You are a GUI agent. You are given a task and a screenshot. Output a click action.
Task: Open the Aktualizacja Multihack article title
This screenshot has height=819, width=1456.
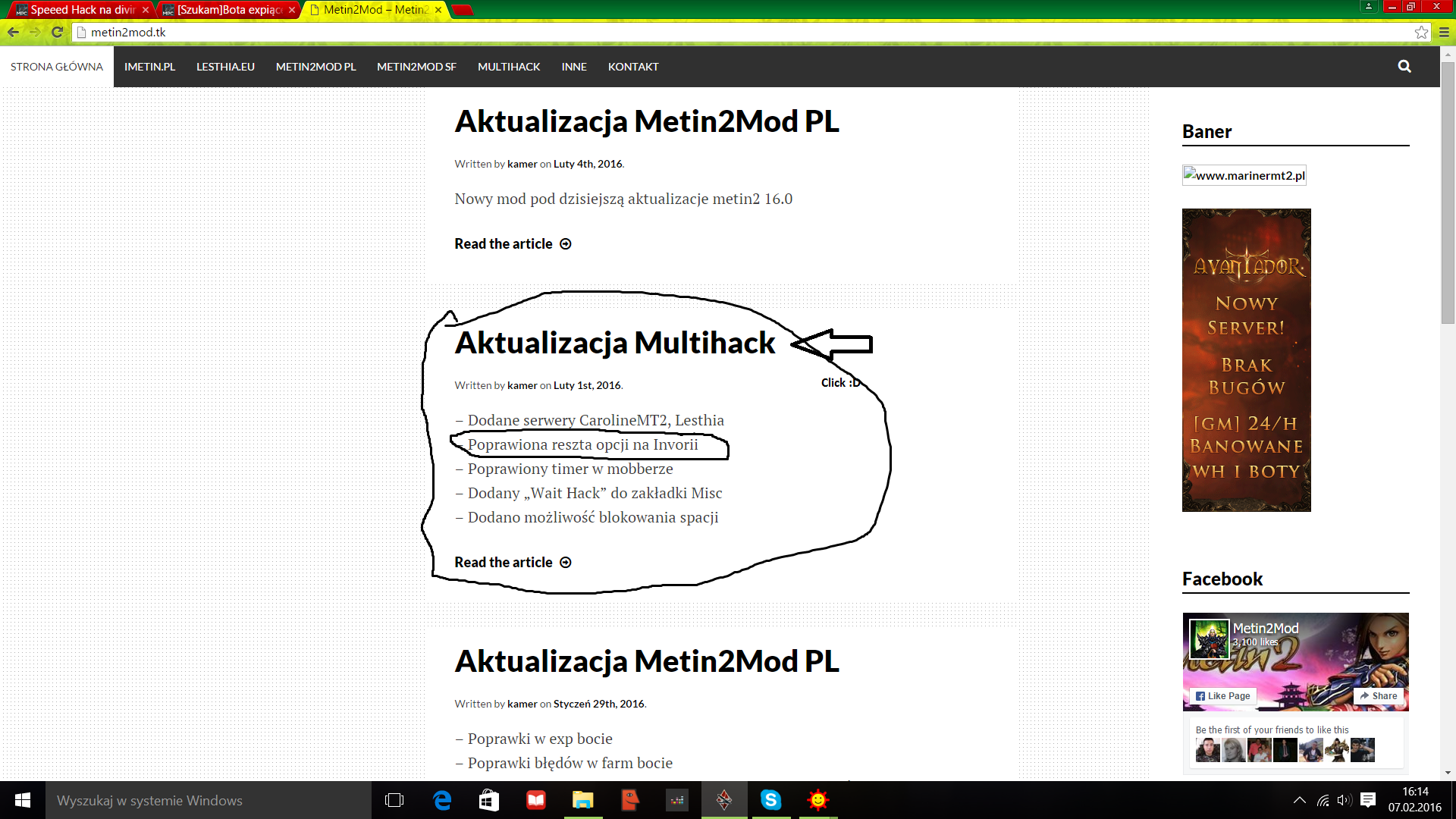coord(615,344)
